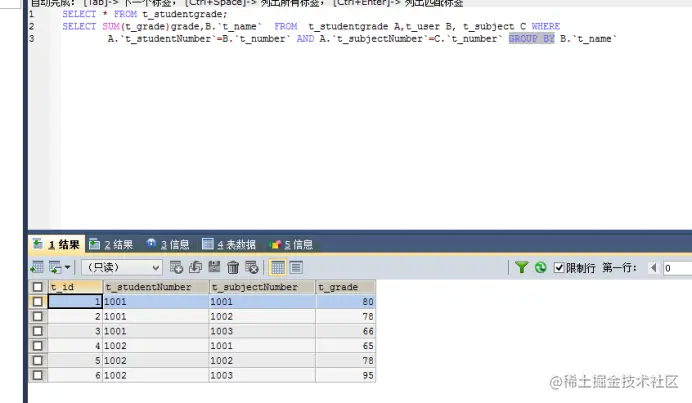
Task: Click the insert new row icon
Action: 176,267
